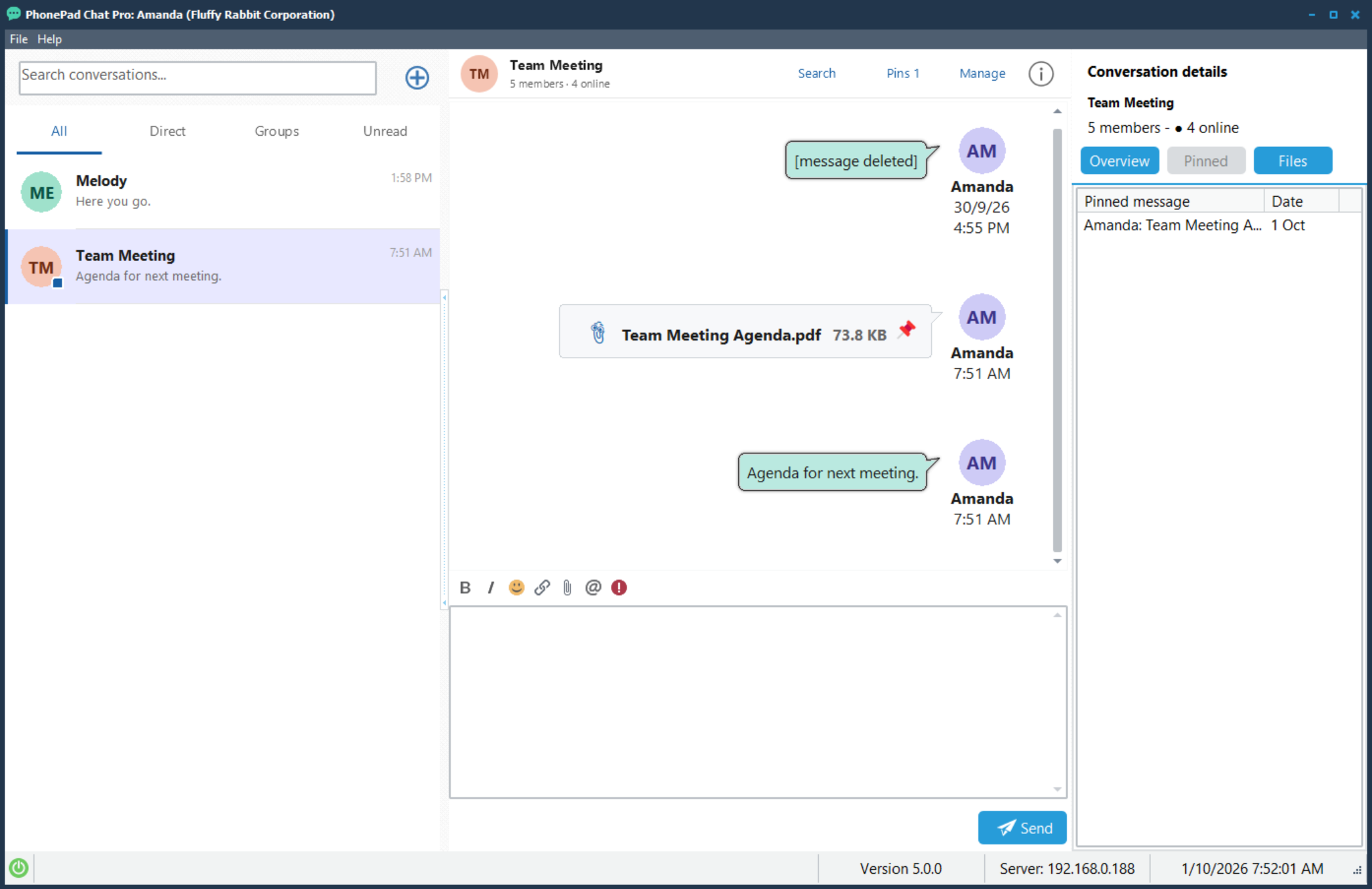Send the message with Send button
Image resolution: width=1372 pixels, height=889 pixels.
tap(1022, 827)
